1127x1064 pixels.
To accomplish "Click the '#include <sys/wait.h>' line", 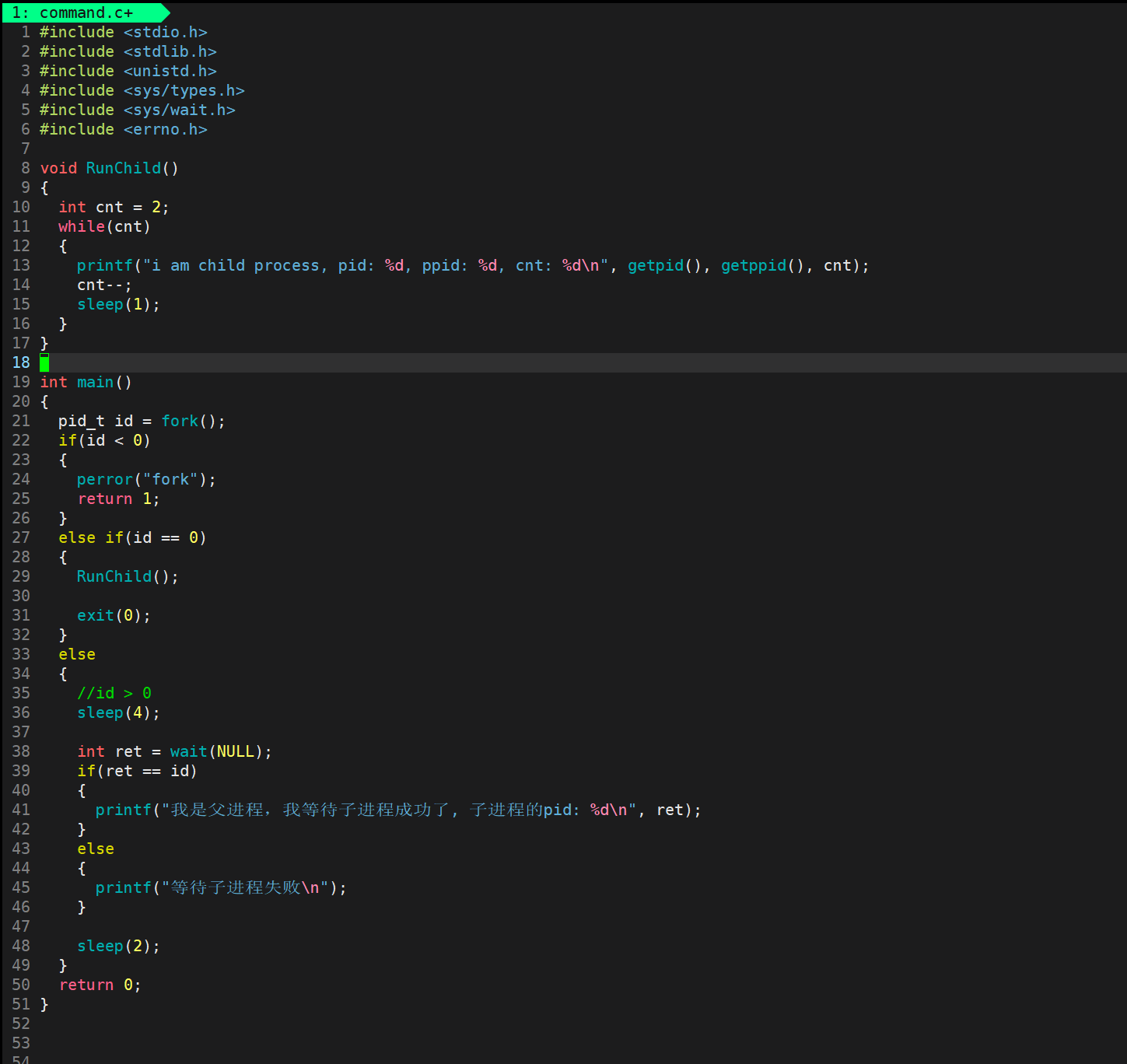I will [x=138, y=110].
